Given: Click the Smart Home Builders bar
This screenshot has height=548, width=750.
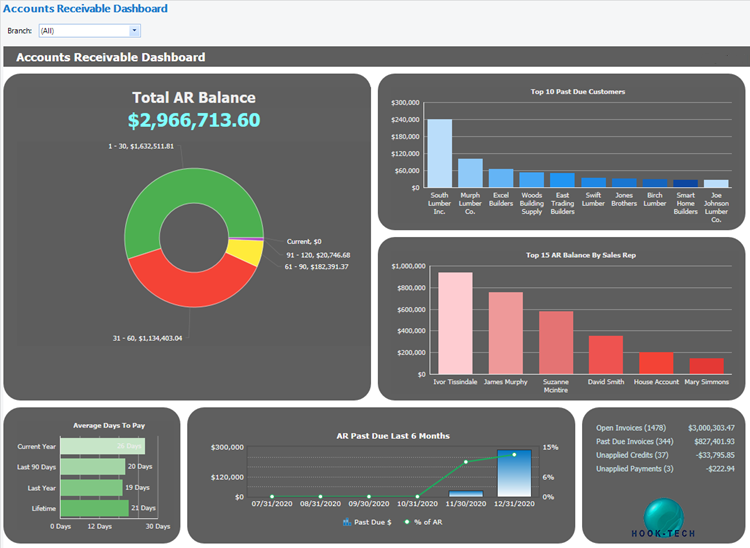Looking at the screenshot, I should [x=685, y=184].
